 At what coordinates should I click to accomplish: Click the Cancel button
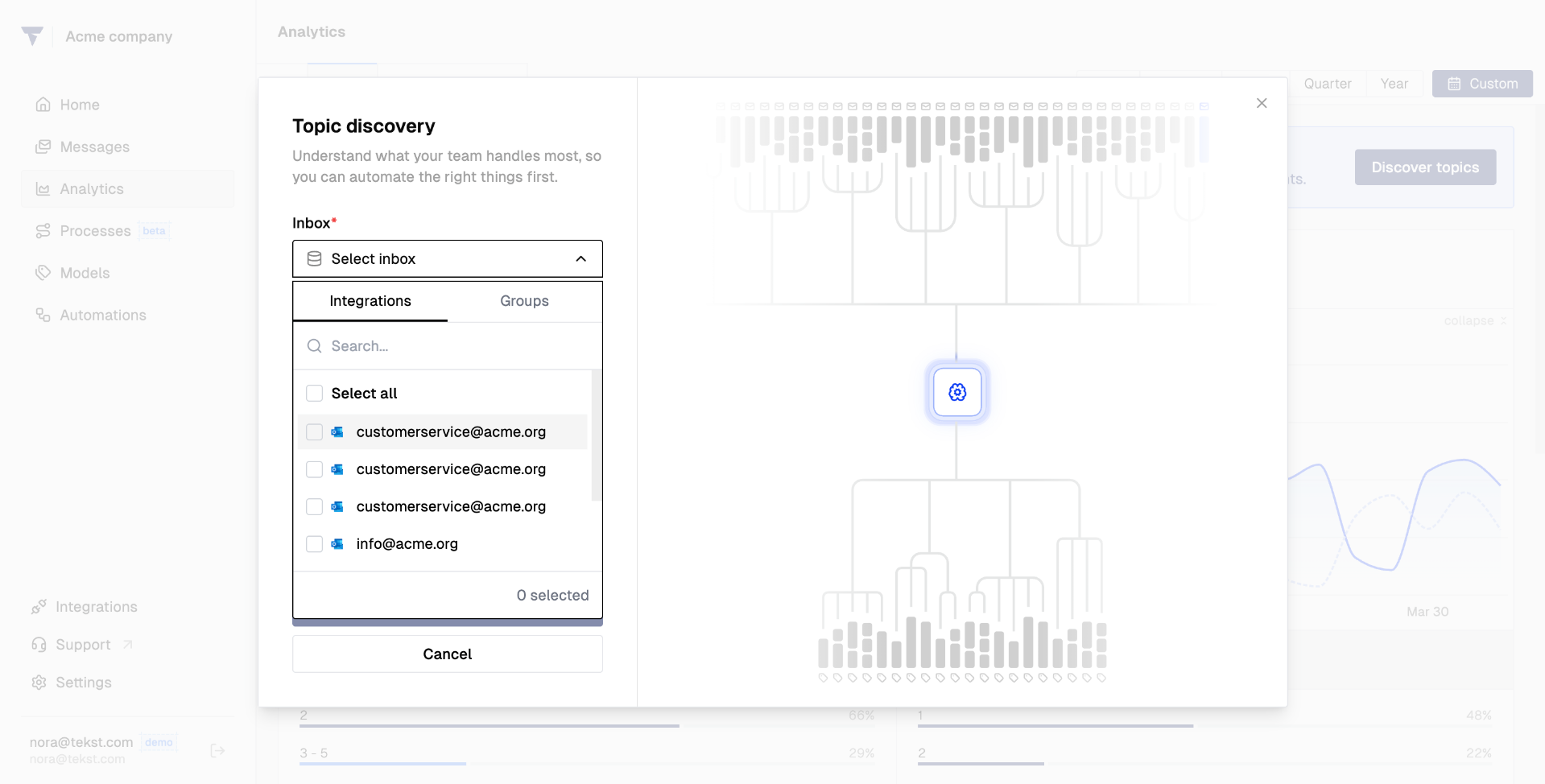click(x=448, y=654)
